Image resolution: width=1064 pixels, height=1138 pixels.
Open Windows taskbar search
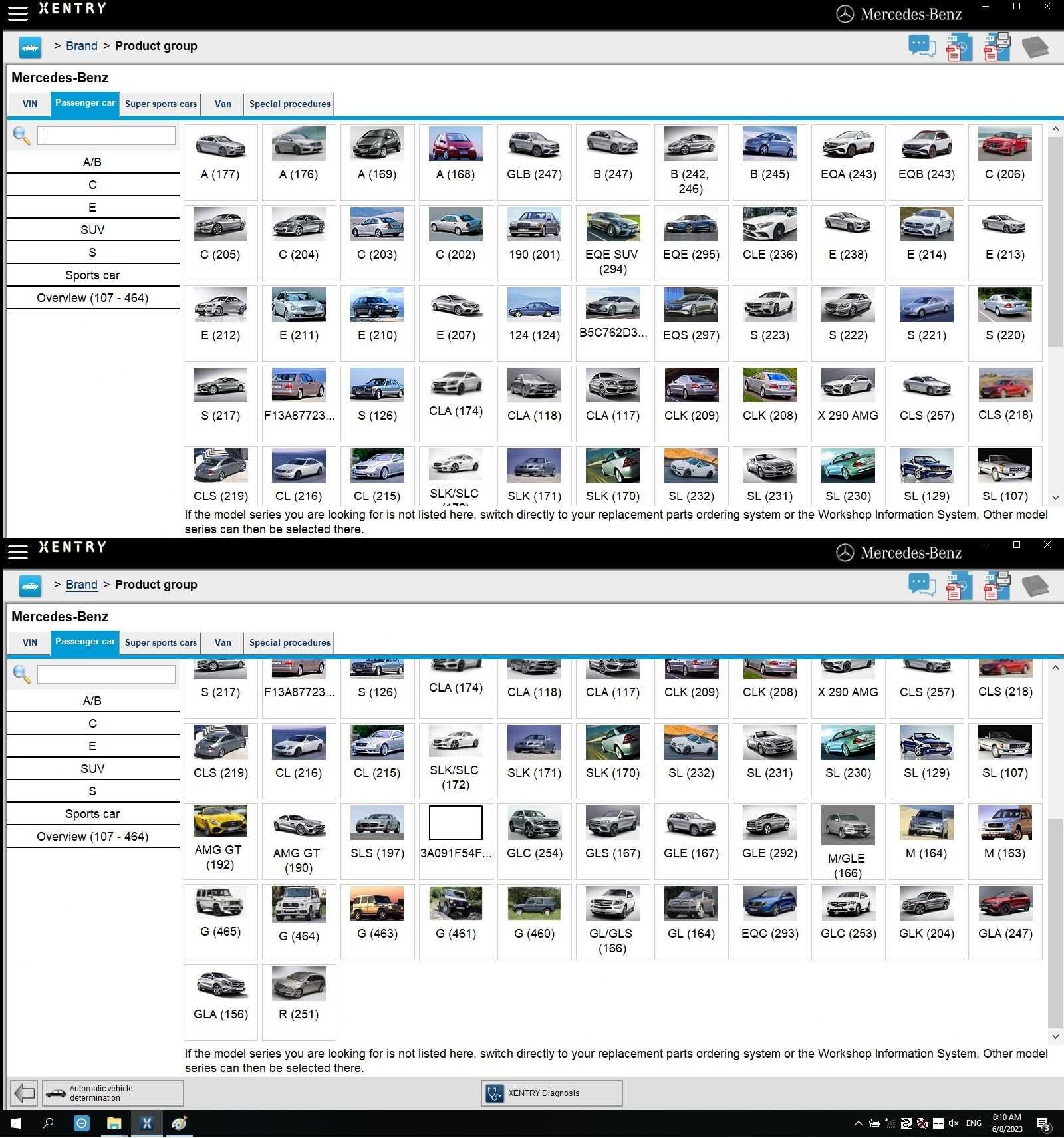coord(48,1123)
